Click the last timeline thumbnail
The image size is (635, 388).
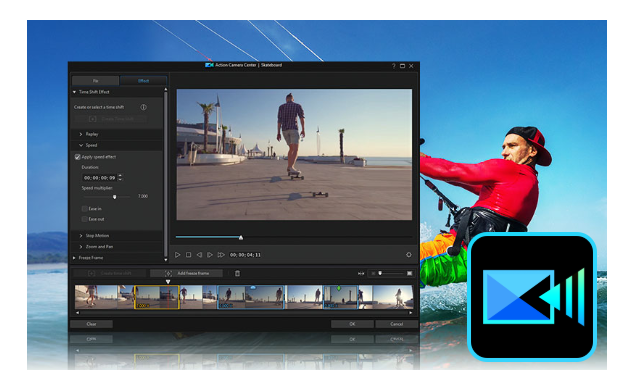tap(392, 297)
